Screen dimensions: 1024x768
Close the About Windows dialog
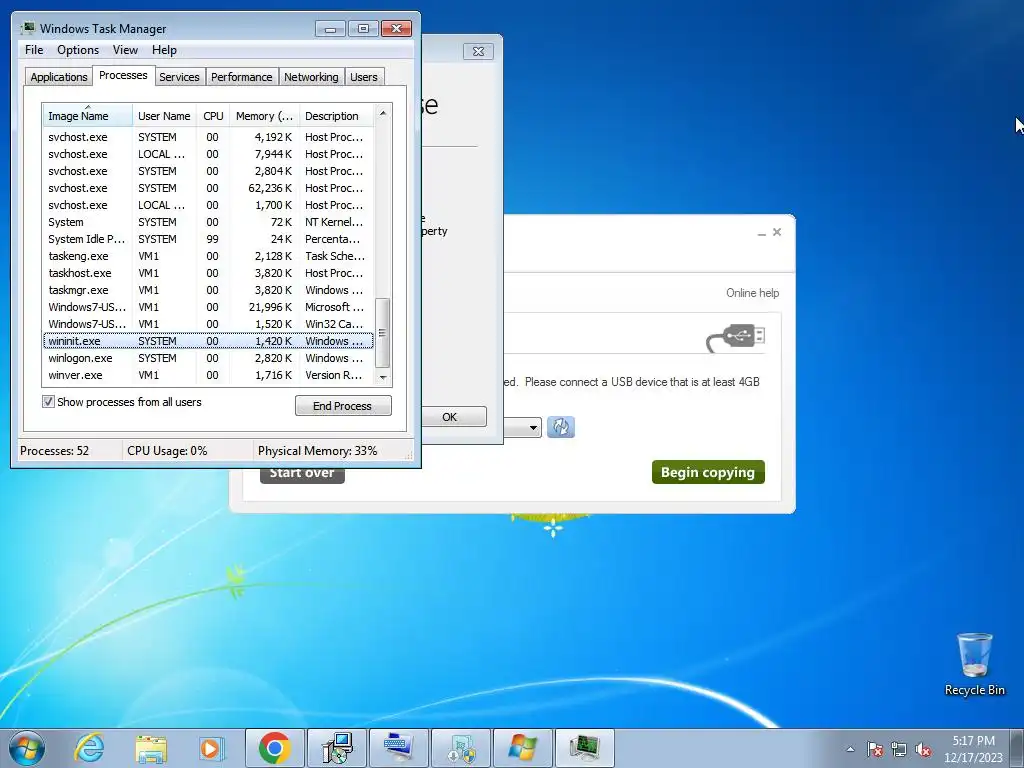point(478,52)
